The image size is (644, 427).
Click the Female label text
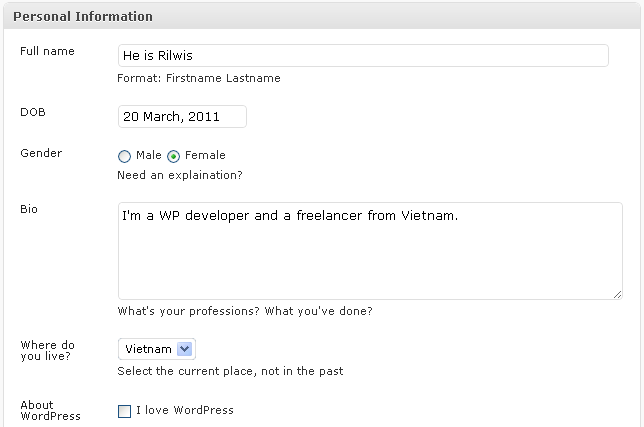[x=205, y=156]
